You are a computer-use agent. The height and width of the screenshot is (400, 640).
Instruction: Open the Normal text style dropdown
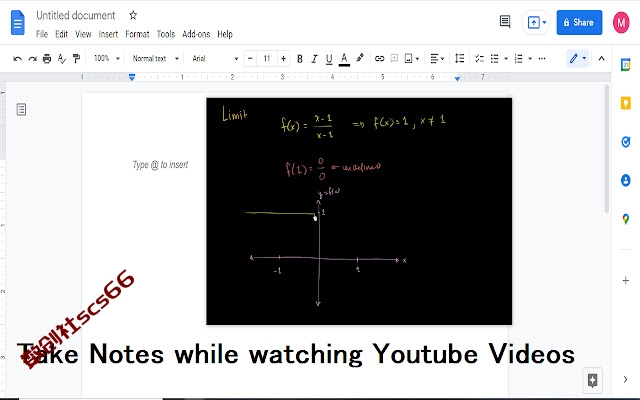(x=155, y=59)
